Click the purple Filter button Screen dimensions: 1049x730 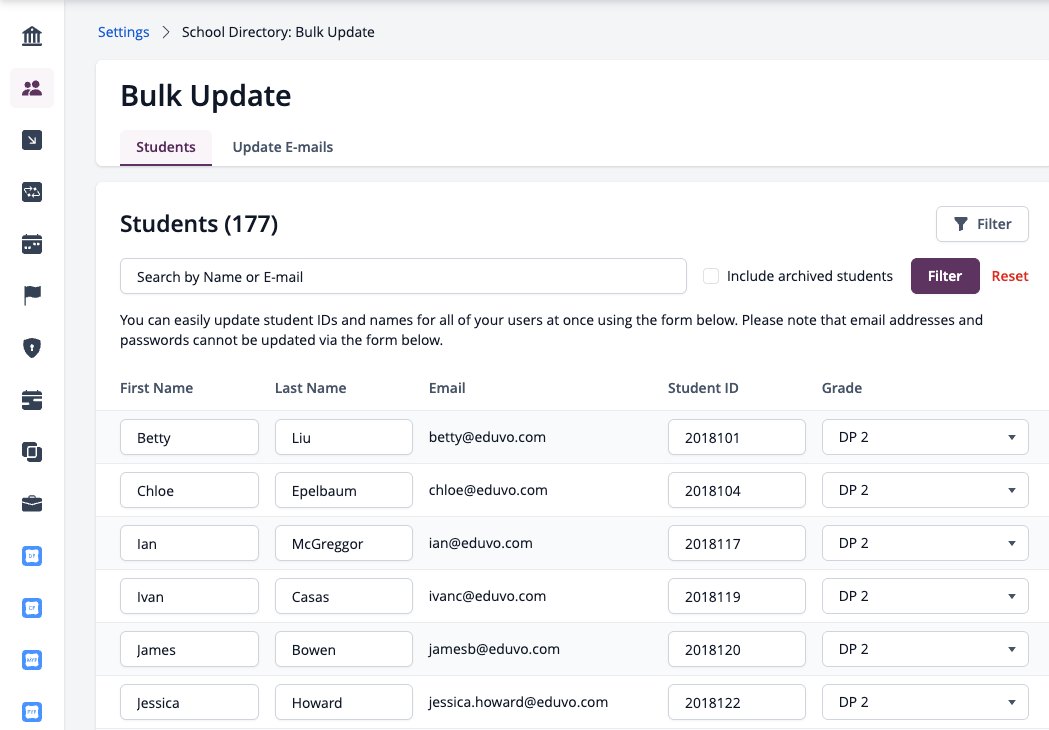[945, 276]
